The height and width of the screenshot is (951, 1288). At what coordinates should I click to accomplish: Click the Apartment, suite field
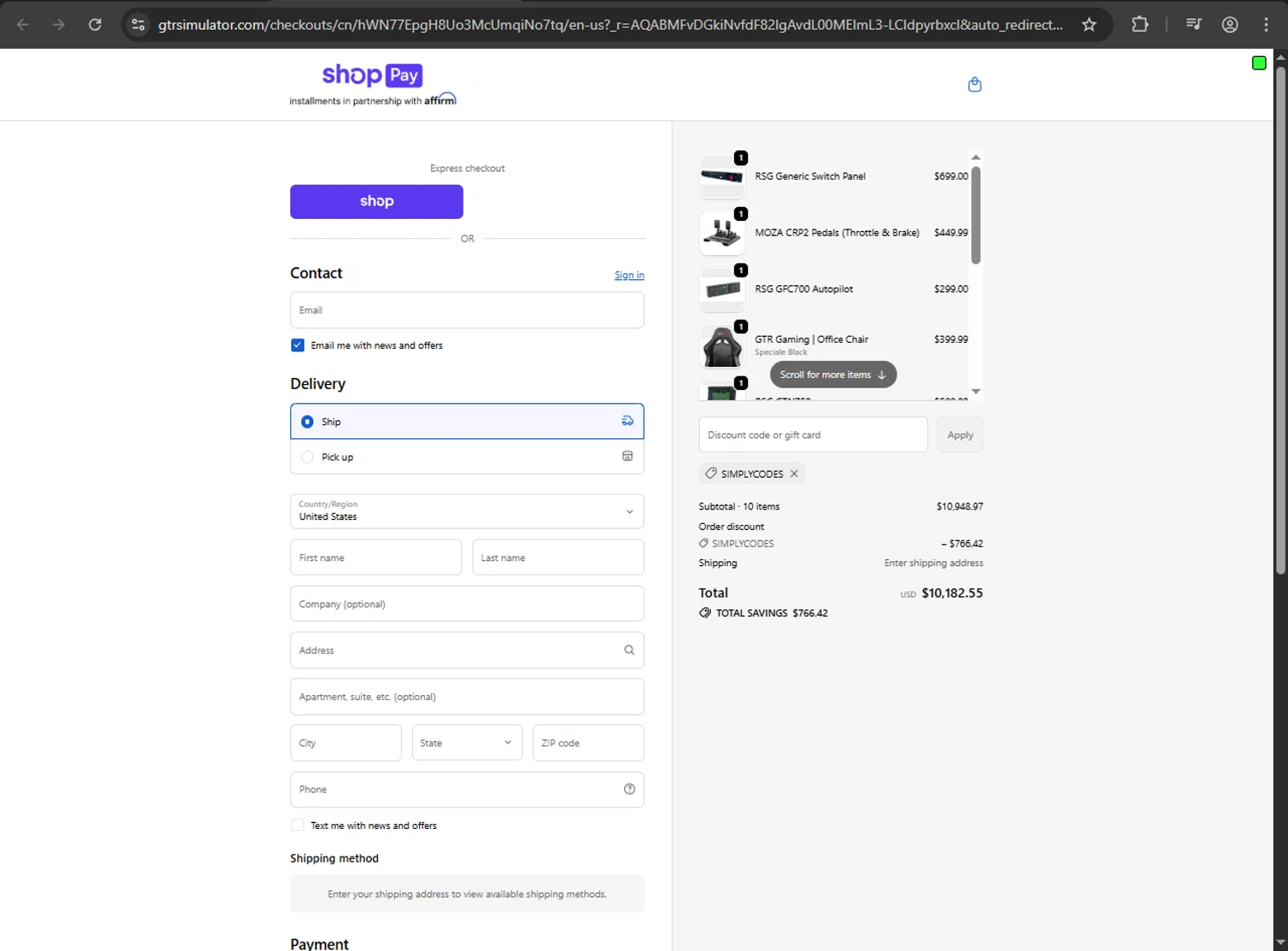[x=467, y=697]
